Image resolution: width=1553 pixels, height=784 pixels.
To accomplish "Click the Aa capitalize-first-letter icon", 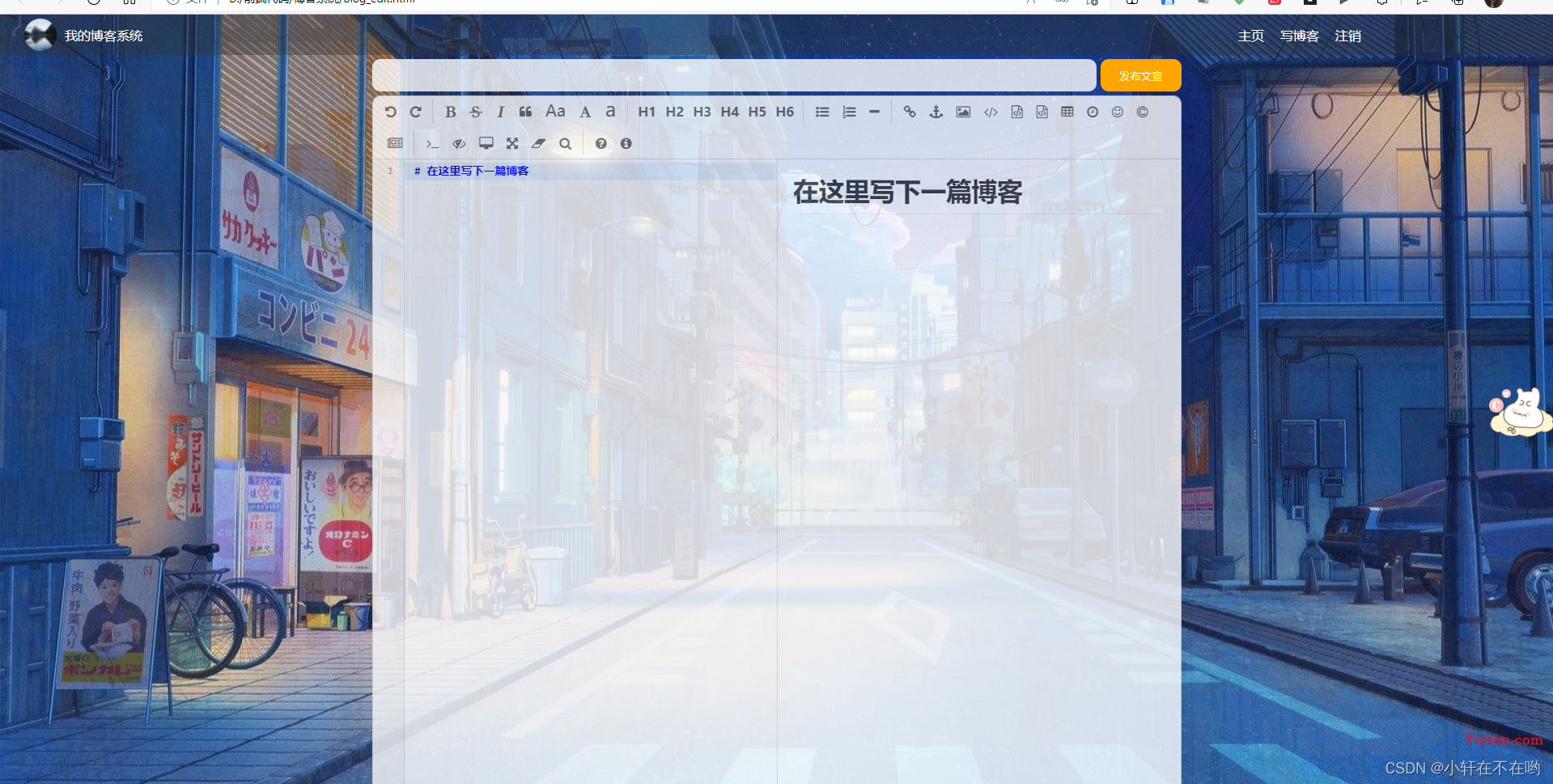I will pos(555,112).
